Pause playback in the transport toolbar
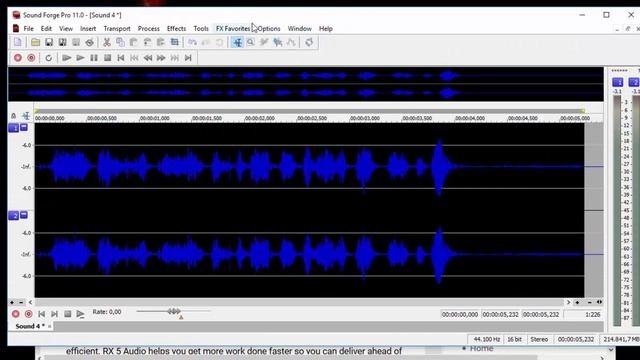The image size is (640, 360). pos(94,58)
